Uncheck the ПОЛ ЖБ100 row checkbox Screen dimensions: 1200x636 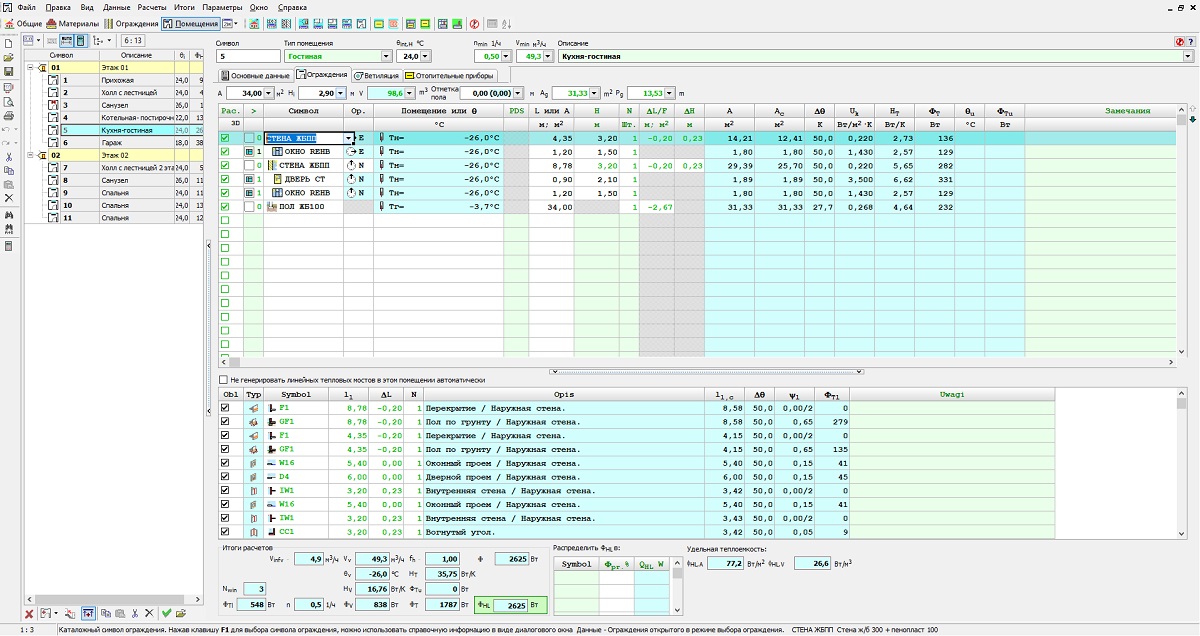click(225, 207)
